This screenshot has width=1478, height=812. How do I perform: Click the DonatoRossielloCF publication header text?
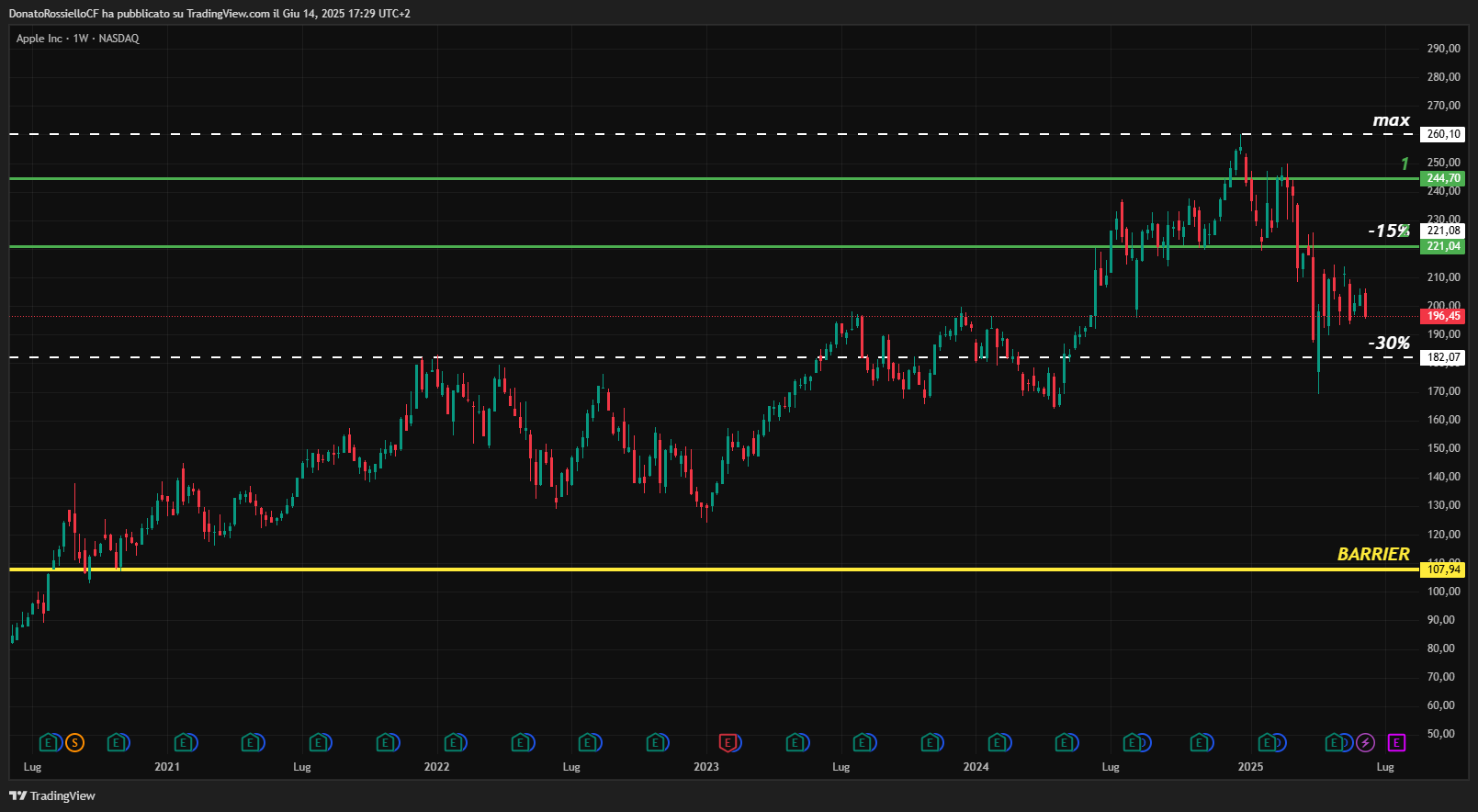point(209,14)
